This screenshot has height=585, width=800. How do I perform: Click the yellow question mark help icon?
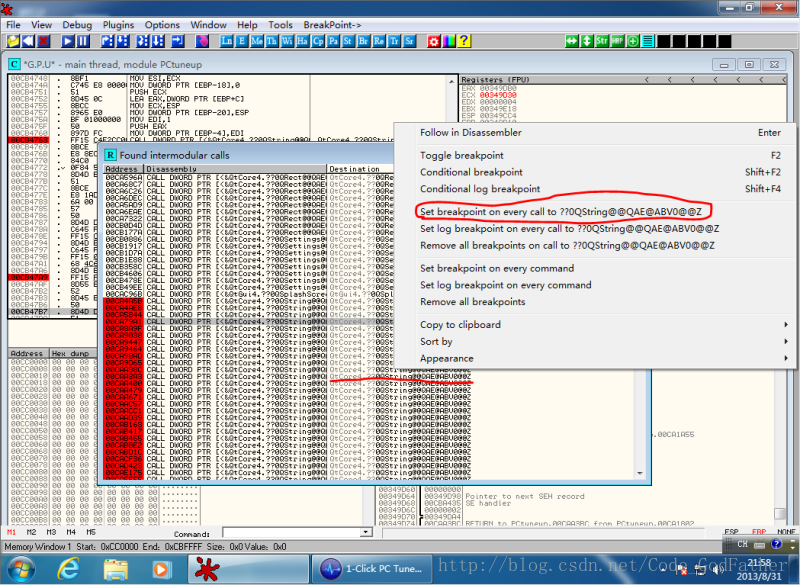[x=464, y=41]
